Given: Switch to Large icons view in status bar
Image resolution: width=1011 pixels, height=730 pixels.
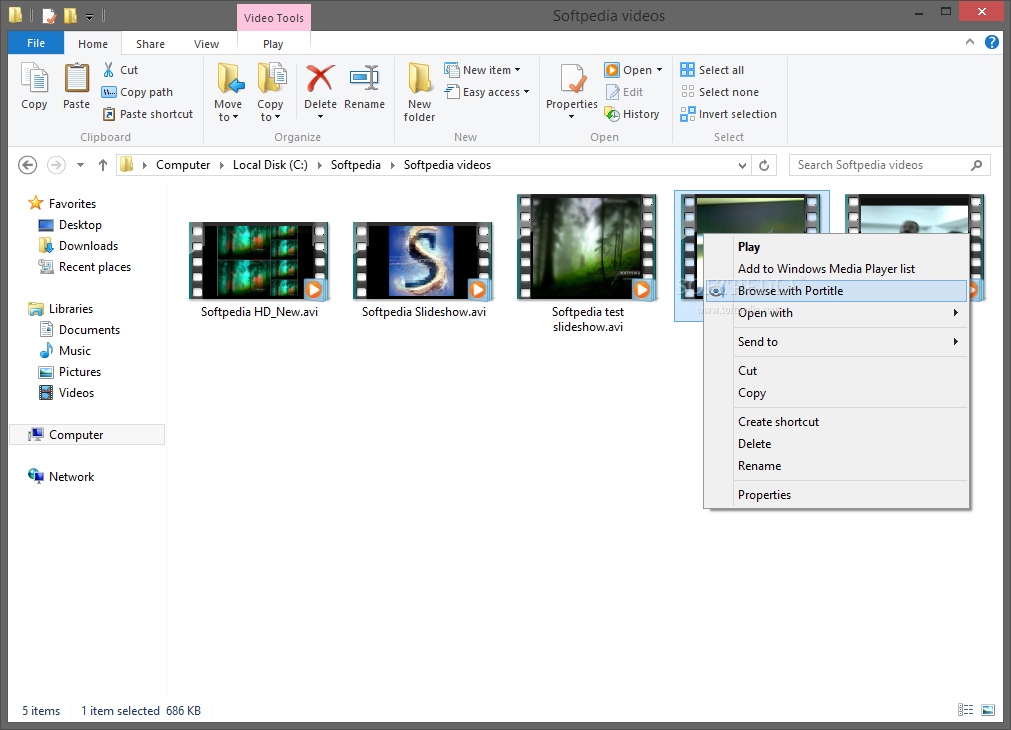Looking at the screenshot, I should point(988,709).
